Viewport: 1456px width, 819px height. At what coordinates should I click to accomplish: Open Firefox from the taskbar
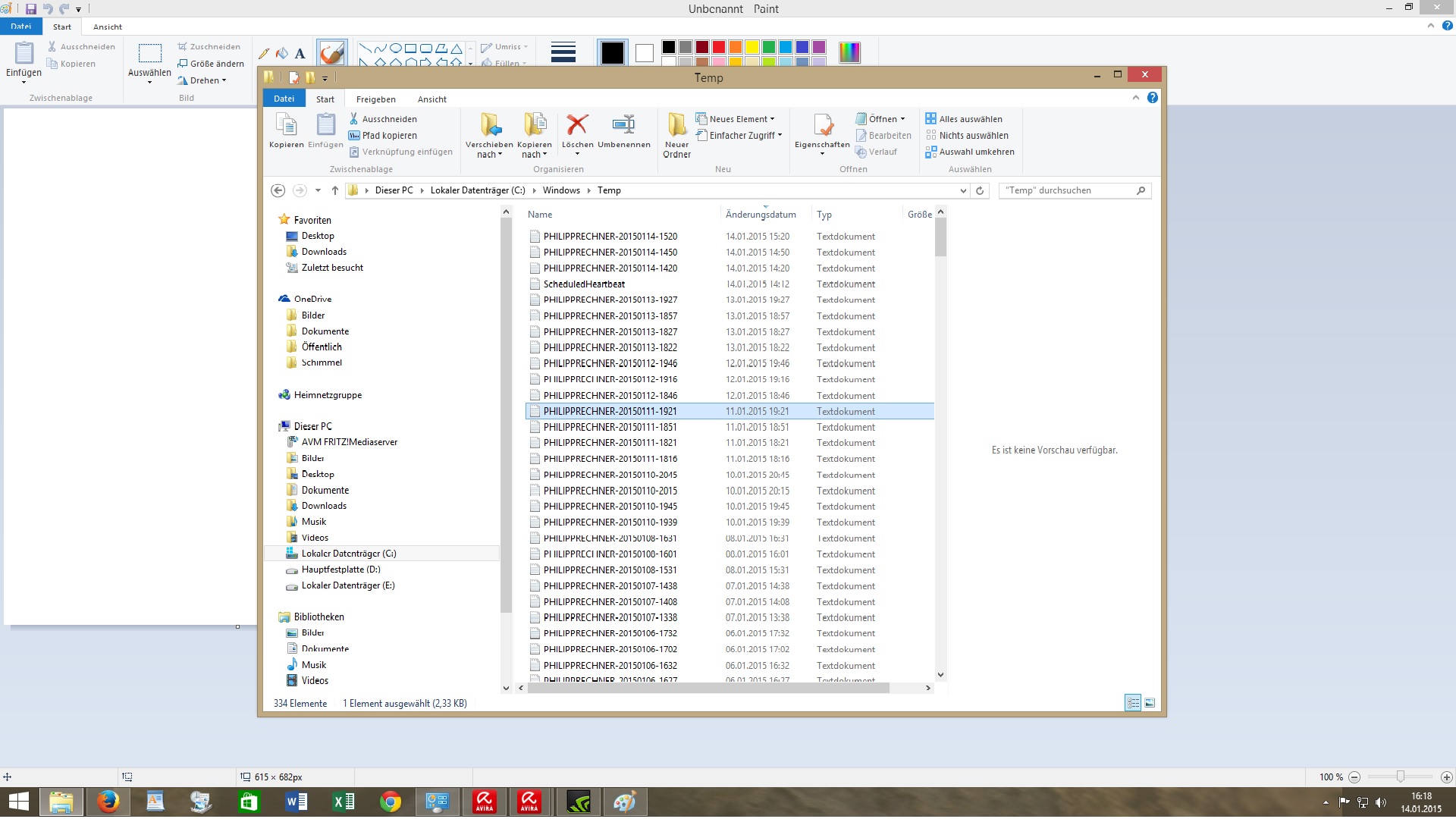(x=108, y=802)
